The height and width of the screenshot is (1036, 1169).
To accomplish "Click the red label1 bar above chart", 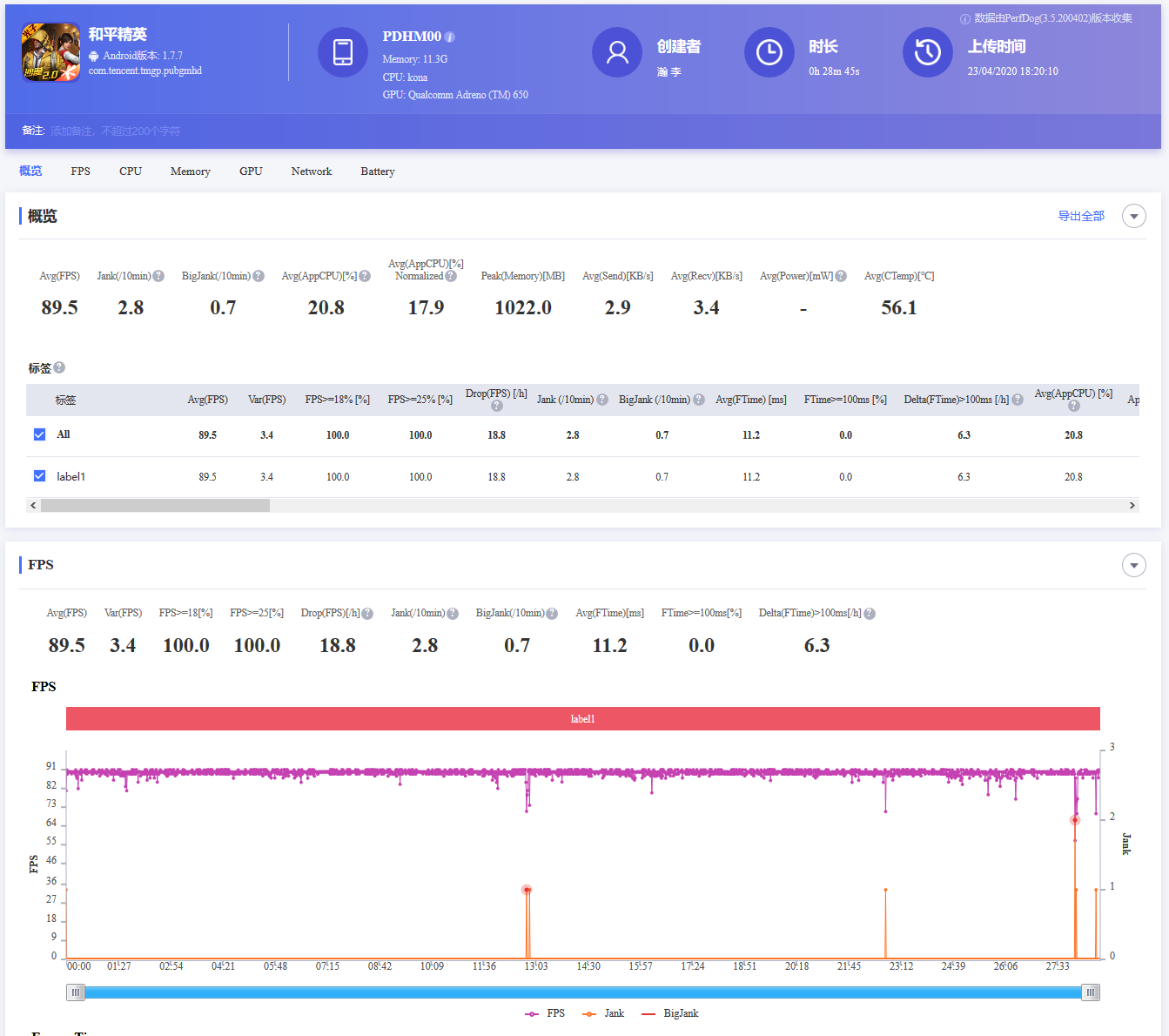I will 582,719.
